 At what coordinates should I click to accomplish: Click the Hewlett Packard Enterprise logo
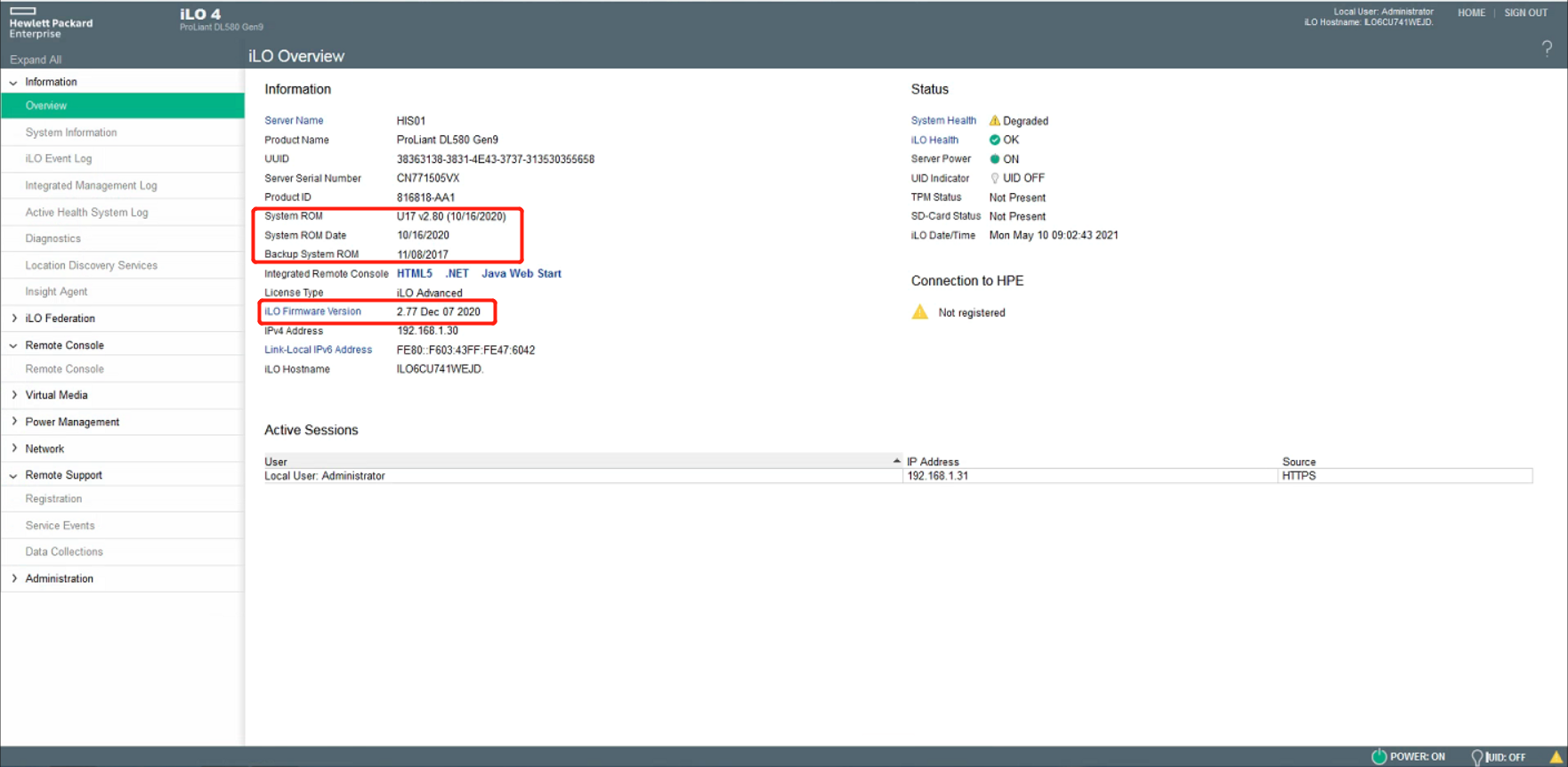[x=51, y=23]
